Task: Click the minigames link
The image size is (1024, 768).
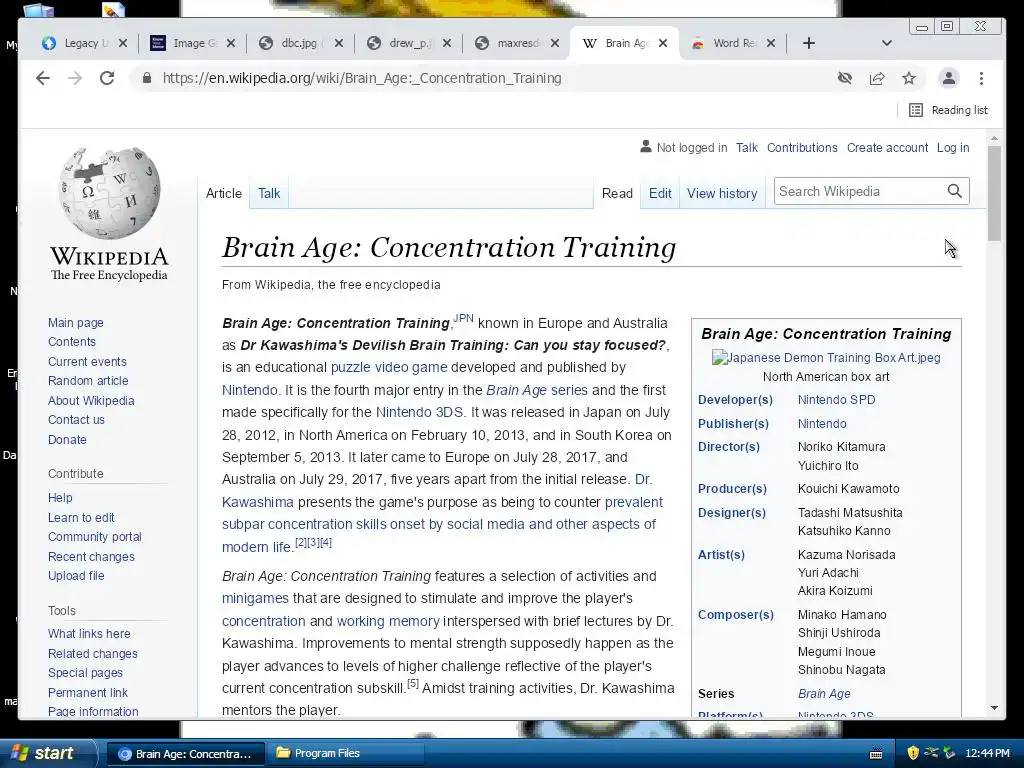Action: 255,598
